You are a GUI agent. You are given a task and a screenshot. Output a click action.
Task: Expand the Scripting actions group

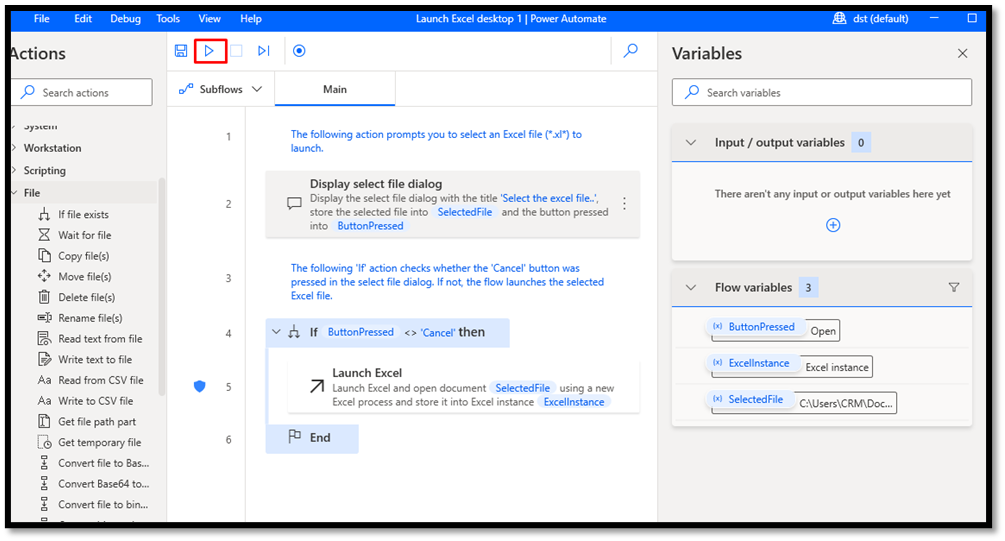click(x=14, y=171)
